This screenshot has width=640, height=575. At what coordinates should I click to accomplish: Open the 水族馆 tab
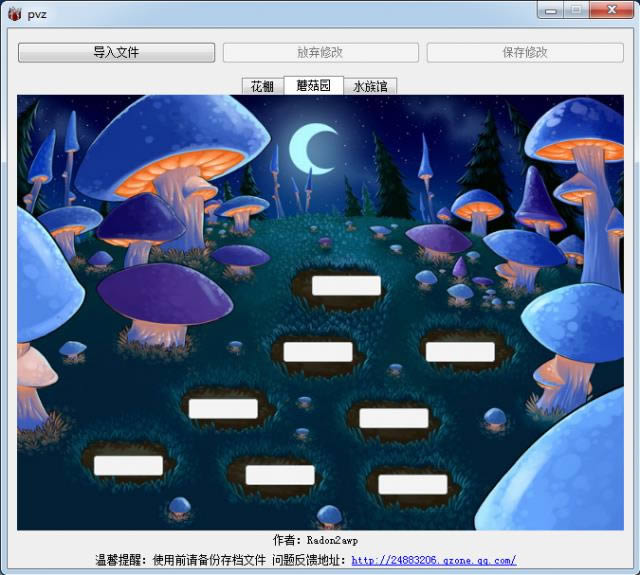[x=370, y=87]
